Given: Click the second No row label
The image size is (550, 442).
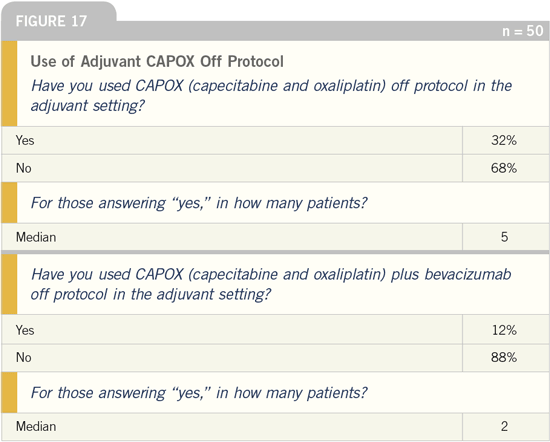Looking at the screenshot, I should point(24,357).
